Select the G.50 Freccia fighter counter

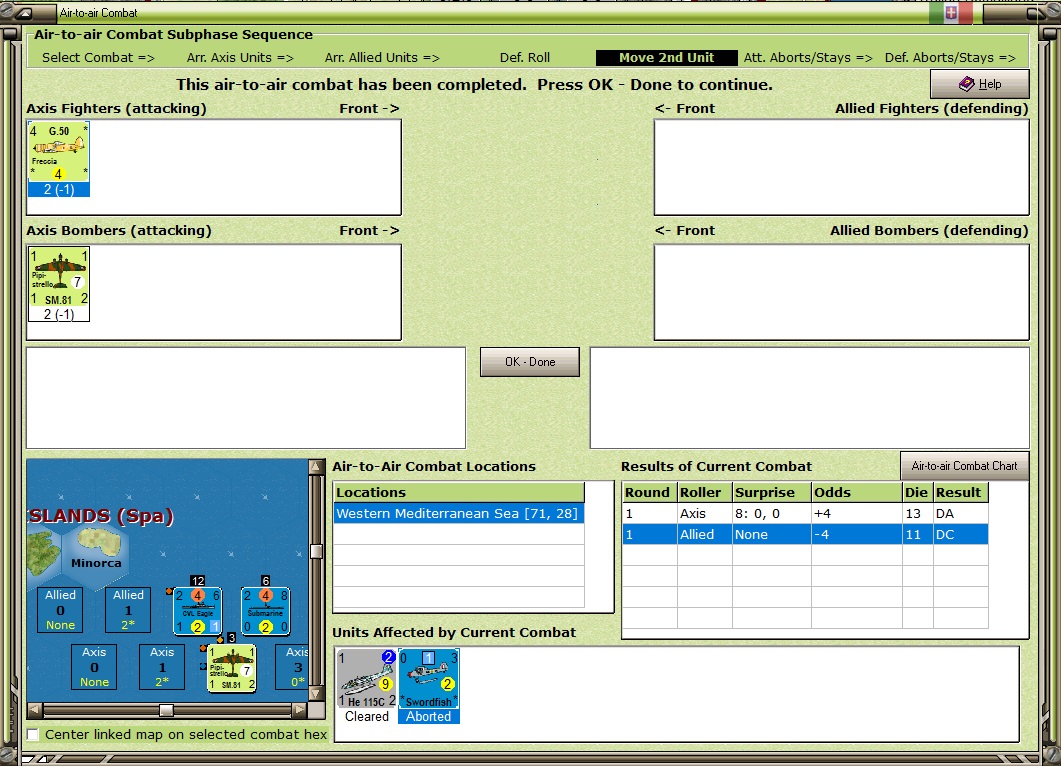[x=59, y=159]
